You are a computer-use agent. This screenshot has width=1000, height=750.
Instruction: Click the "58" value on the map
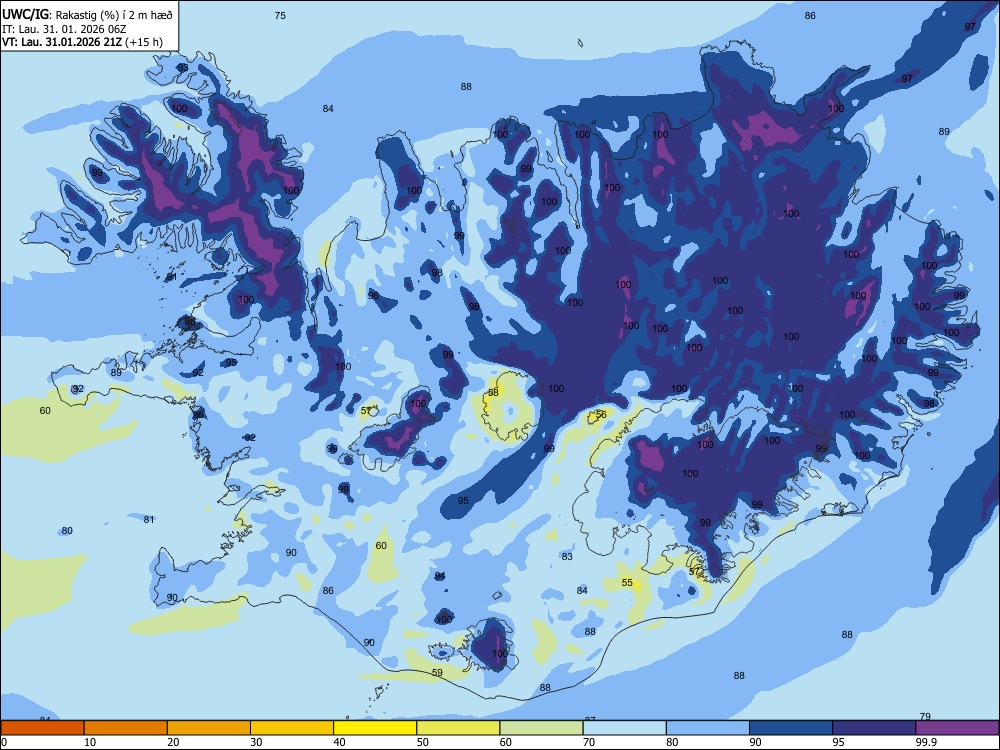(493, 393)
